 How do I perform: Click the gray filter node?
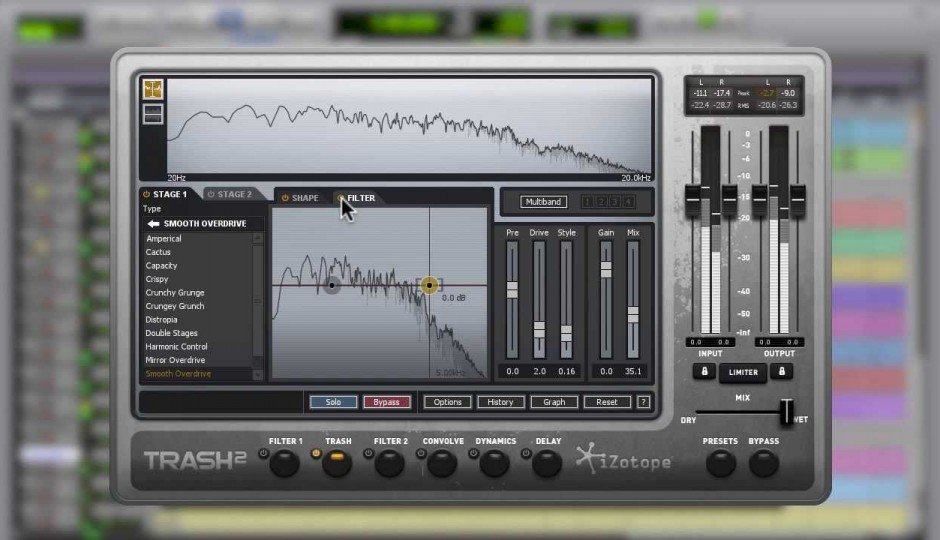pos(332,285)
